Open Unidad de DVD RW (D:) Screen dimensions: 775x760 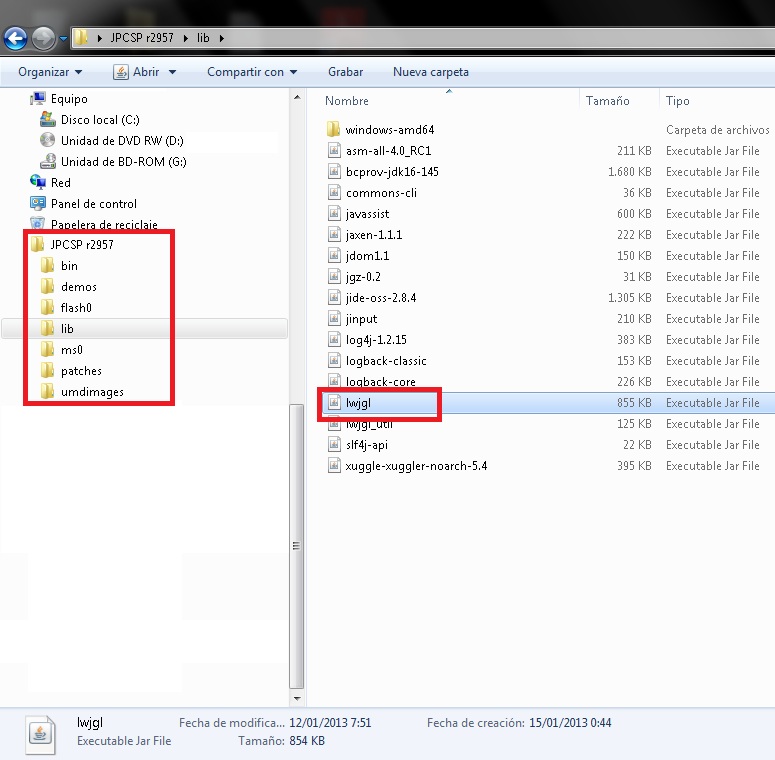121,141
